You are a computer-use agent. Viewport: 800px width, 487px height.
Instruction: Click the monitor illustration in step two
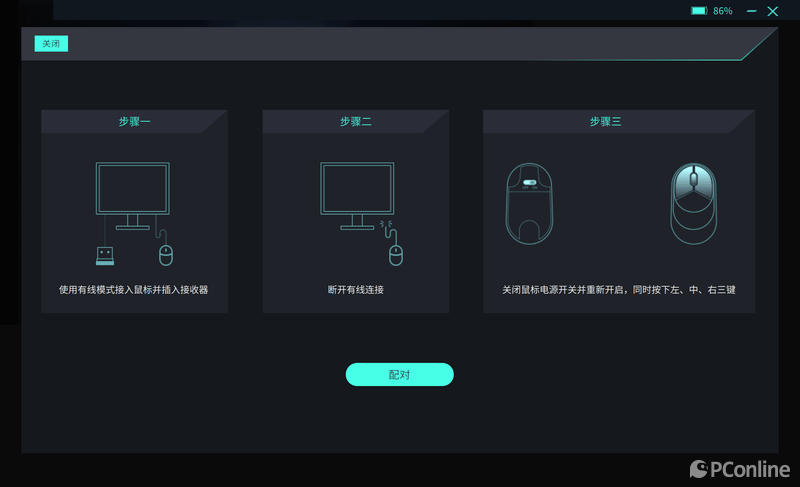[x=357, y=196]
